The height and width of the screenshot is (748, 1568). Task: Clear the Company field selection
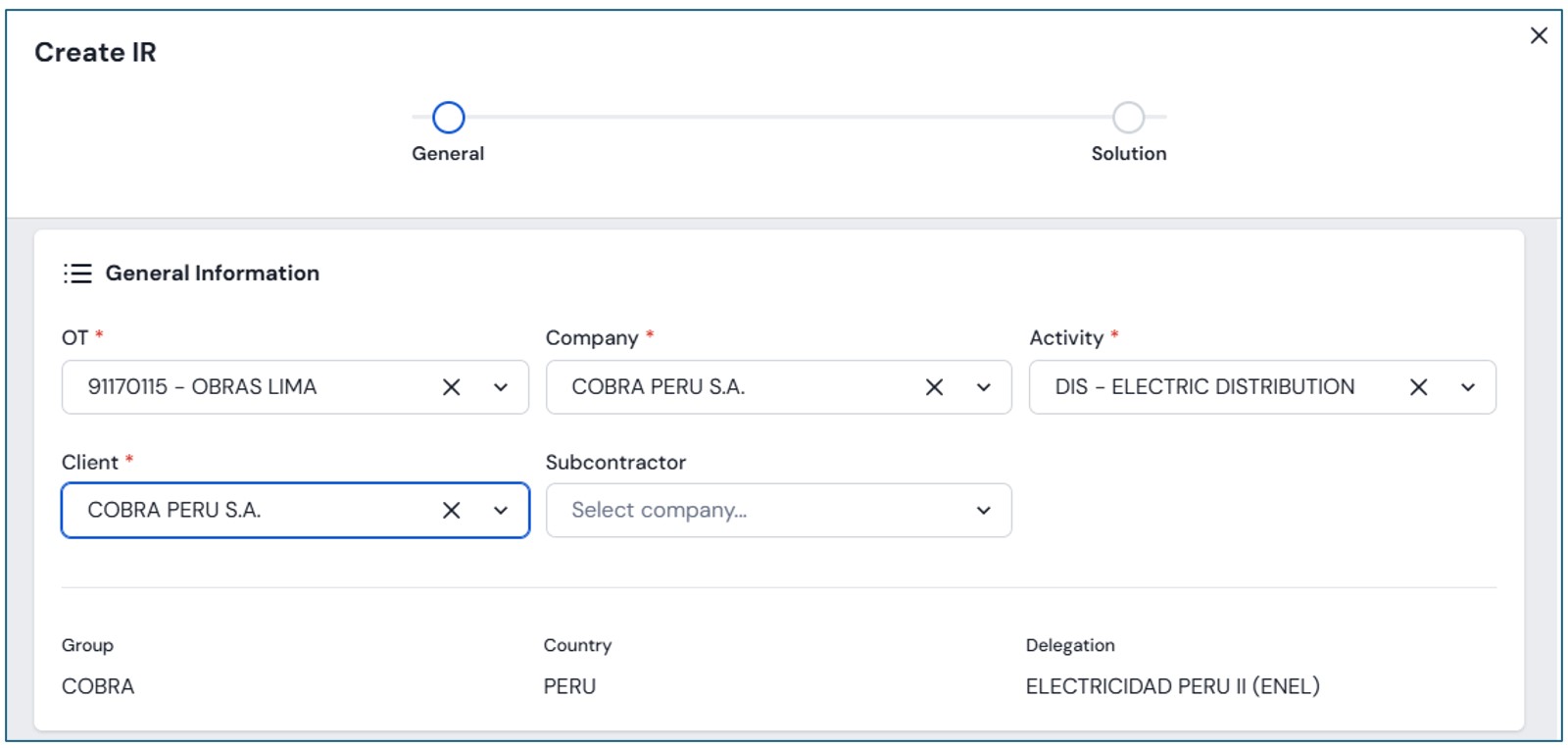tap(934, 387)
